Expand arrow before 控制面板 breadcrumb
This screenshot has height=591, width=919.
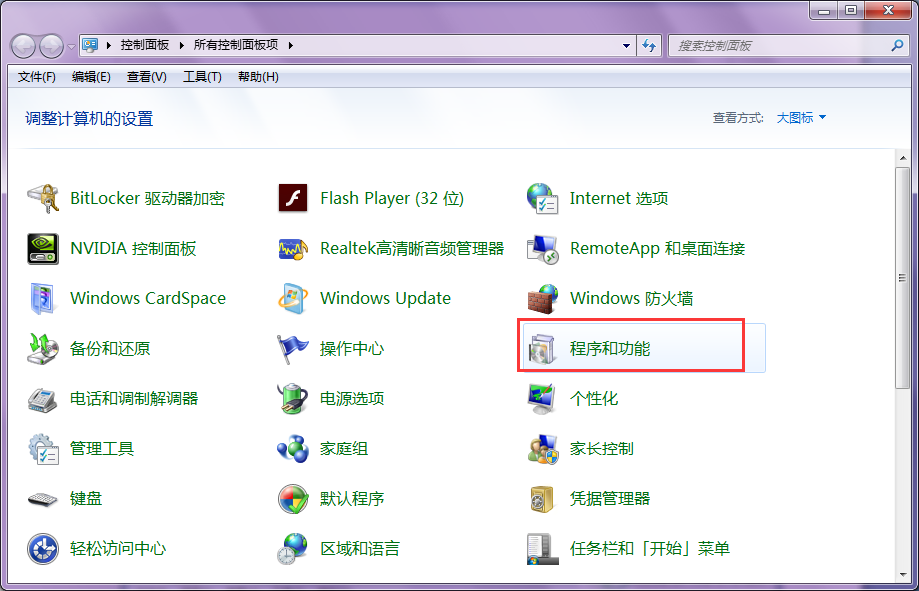tap(109, 45)
